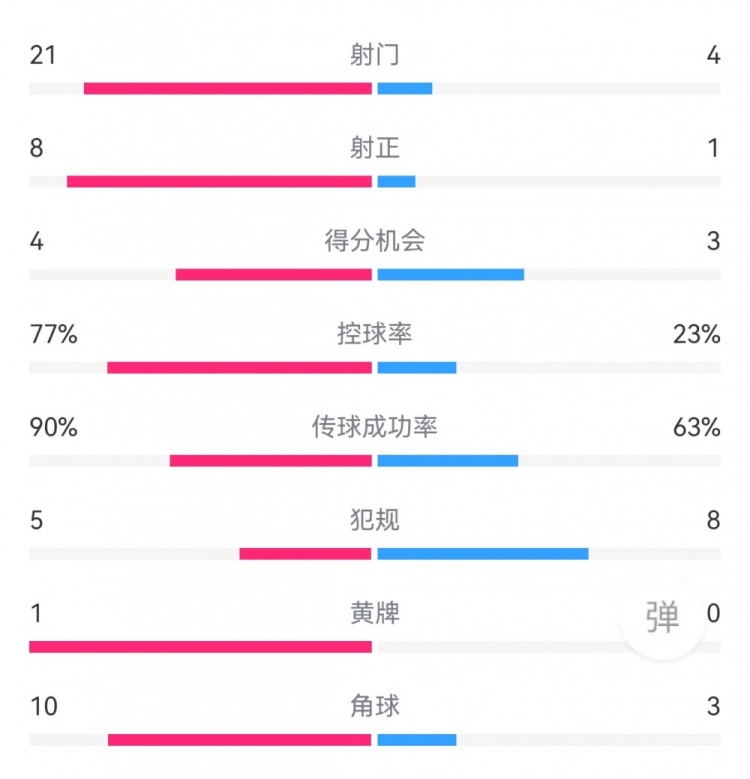Select the 犯规 fouls label
The height and width of the screenshot is (779, 750).
(375, 520)
